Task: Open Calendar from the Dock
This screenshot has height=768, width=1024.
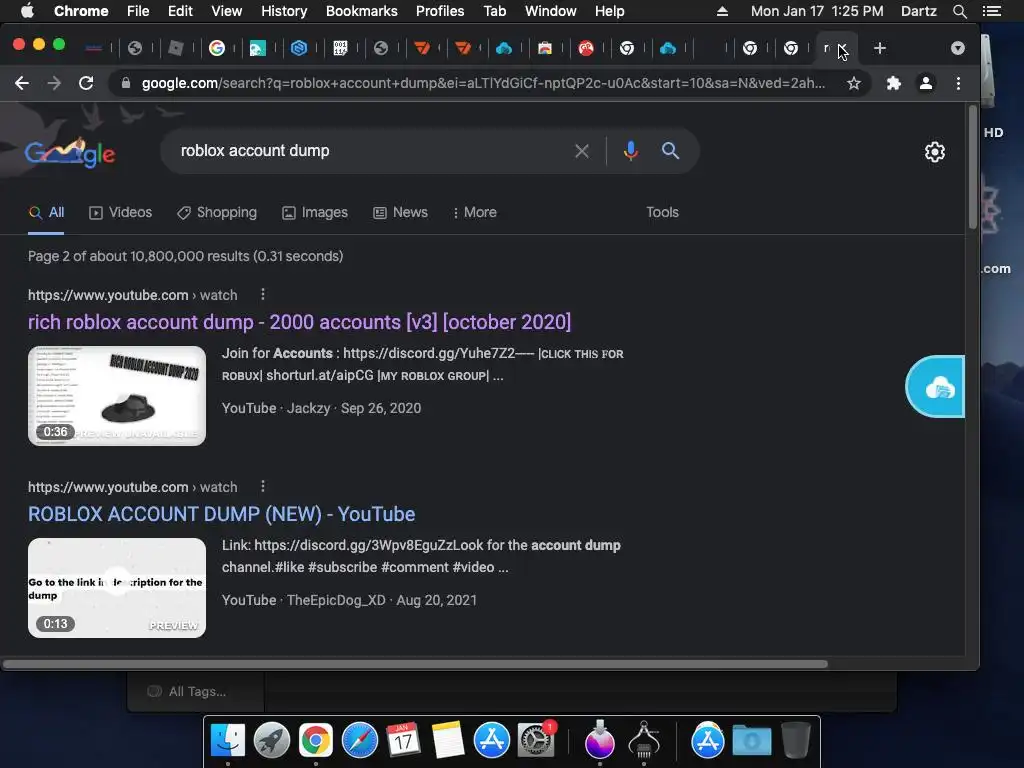Action: click(x=403, y=740)
